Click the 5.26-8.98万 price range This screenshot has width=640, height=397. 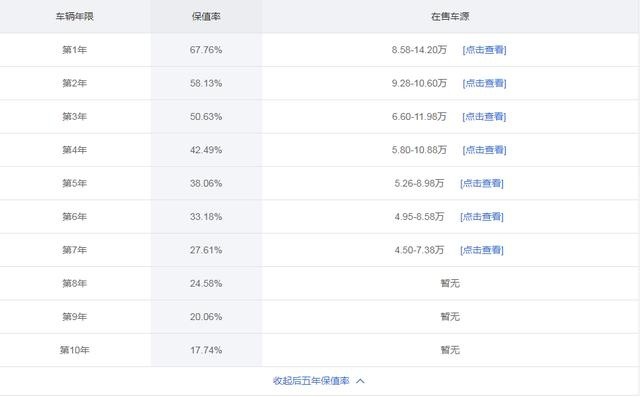pos(419,184)
